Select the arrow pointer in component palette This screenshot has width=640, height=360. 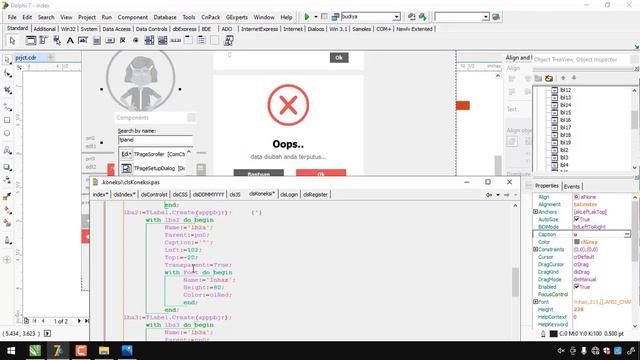pyautogui.click(x=12, y=40)
